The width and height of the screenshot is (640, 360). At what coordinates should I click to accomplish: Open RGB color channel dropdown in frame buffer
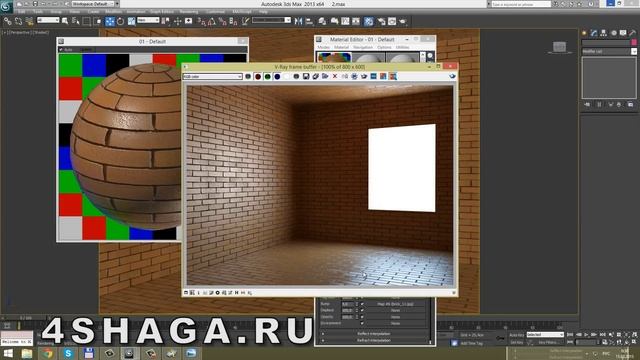pyautogui.click(x=213, y=76)
